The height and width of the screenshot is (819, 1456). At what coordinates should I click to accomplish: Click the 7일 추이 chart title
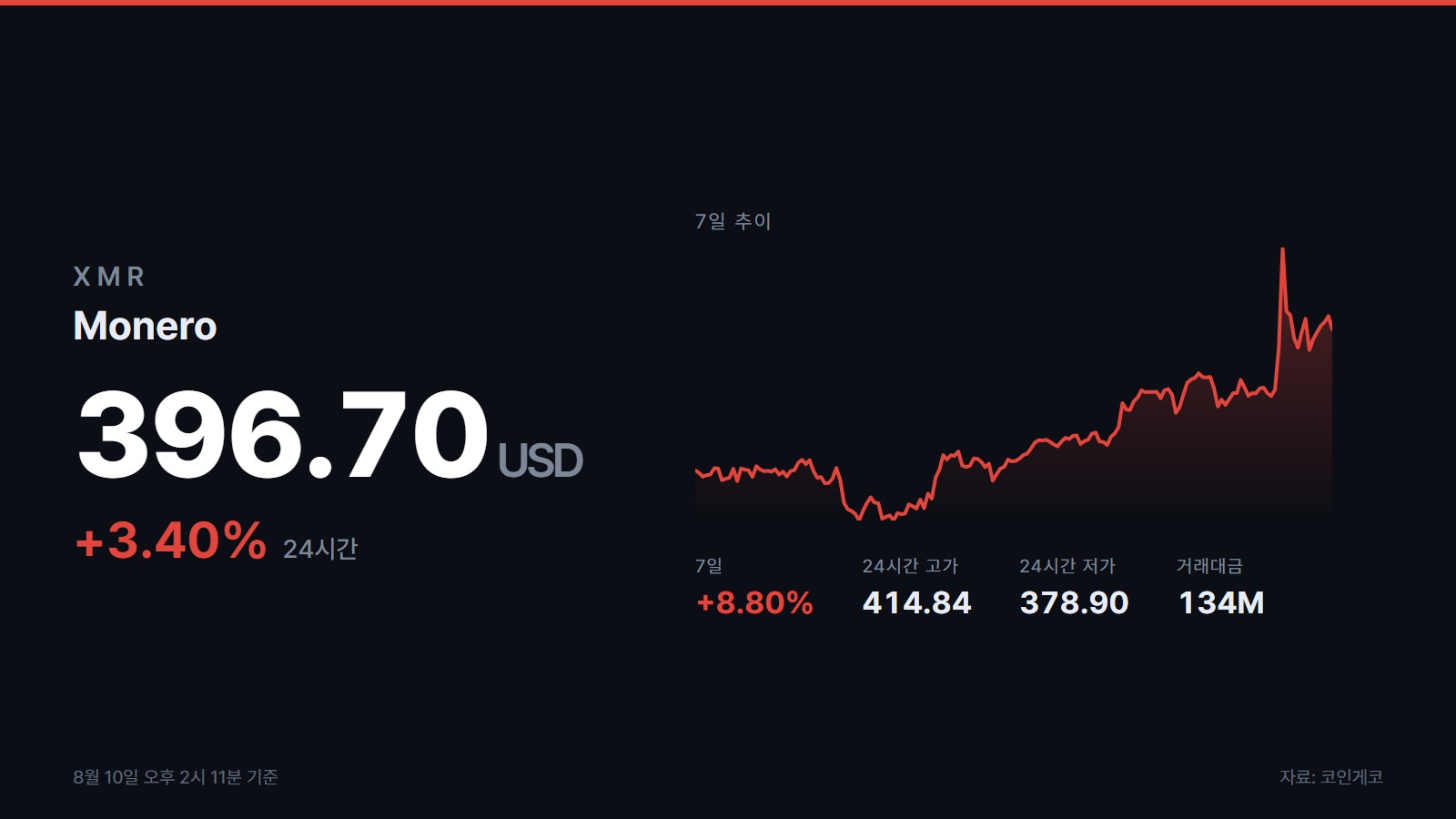(x=733, y=221)
